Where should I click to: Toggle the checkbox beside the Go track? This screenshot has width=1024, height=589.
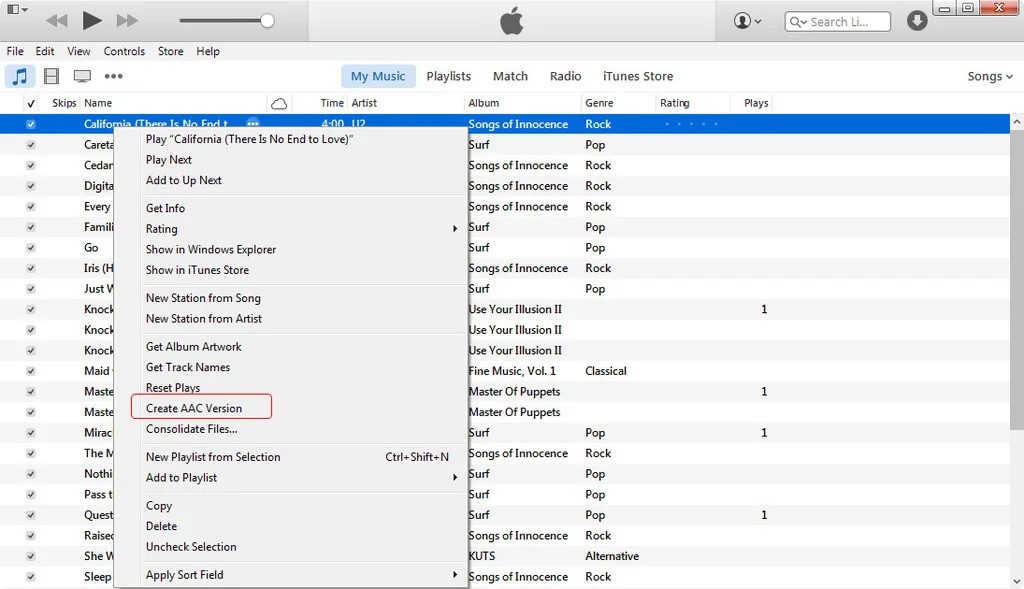[x=31, y=247]
